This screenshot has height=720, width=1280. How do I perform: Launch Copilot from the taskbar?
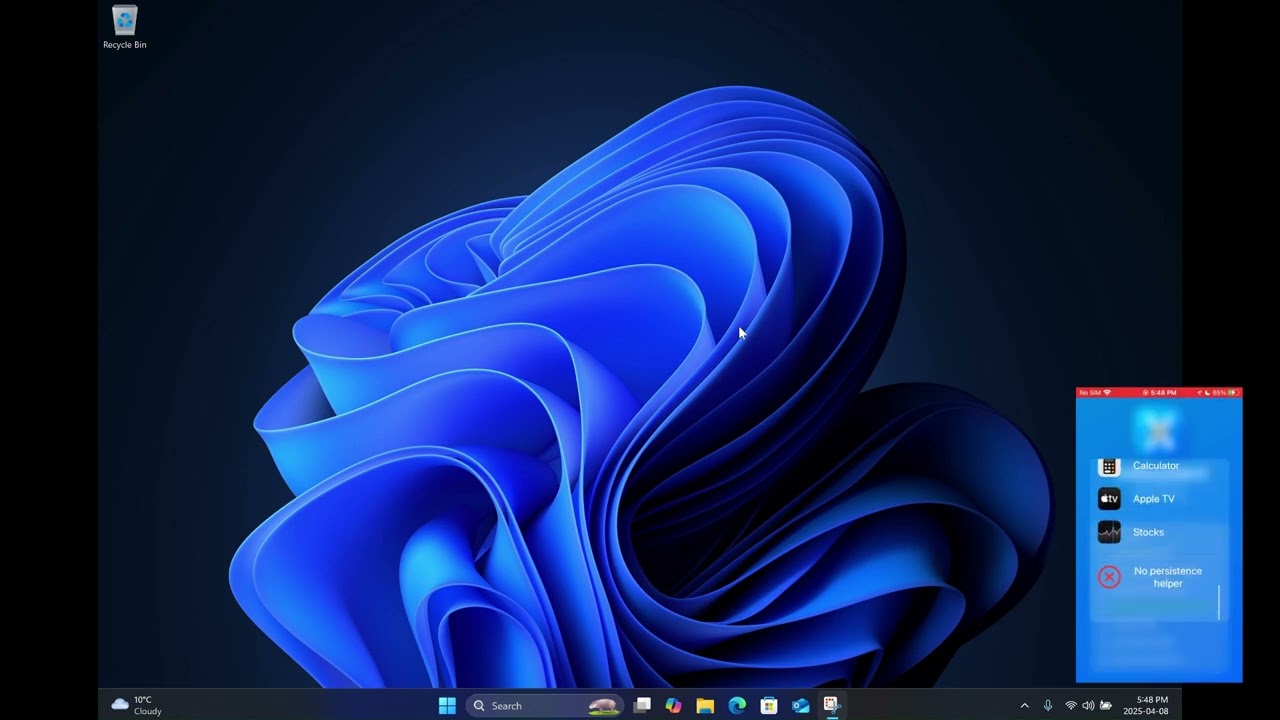click(x=674, y=705)
